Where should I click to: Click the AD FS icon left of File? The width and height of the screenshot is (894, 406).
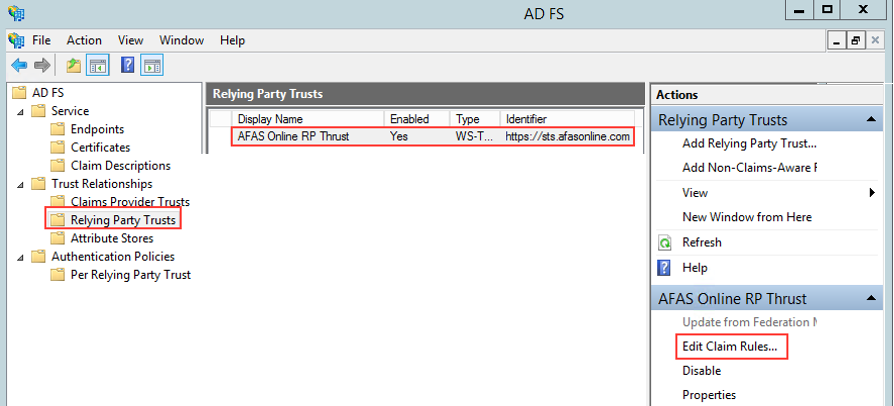point(17,40)
